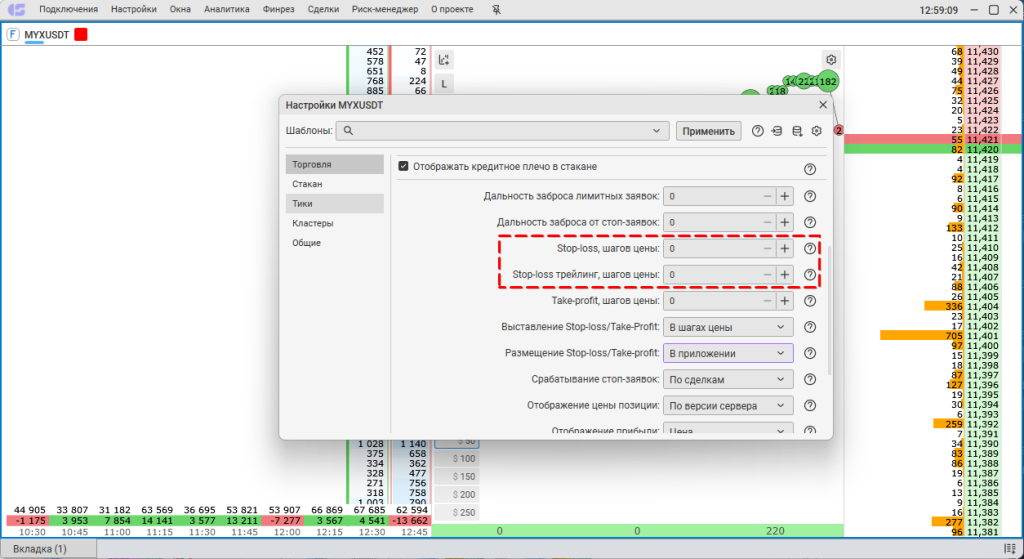Click the pin icon in the menu bar

coord(499,10)
